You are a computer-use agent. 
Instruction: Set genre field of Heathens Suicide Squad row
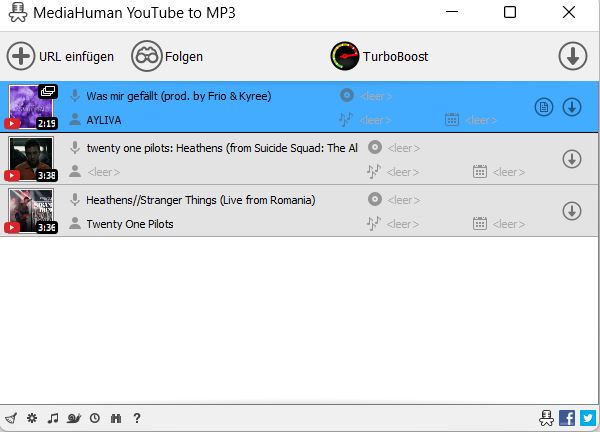(x=403, y=172)
